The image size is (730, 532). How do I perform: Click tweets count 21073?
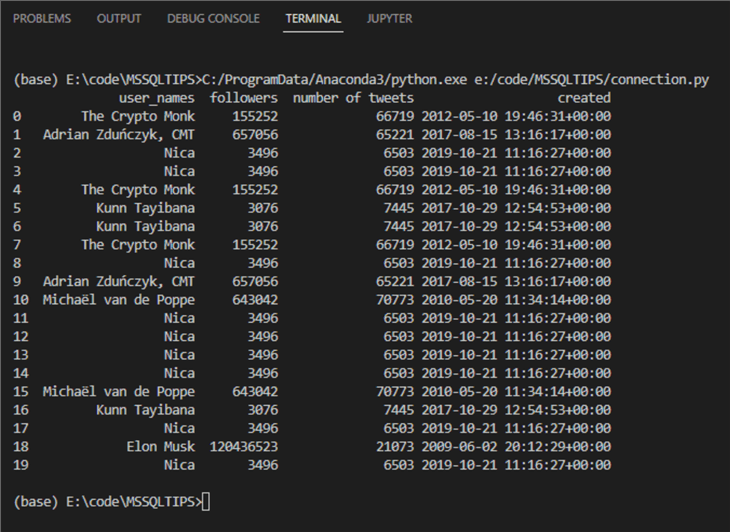coord(395,447)
